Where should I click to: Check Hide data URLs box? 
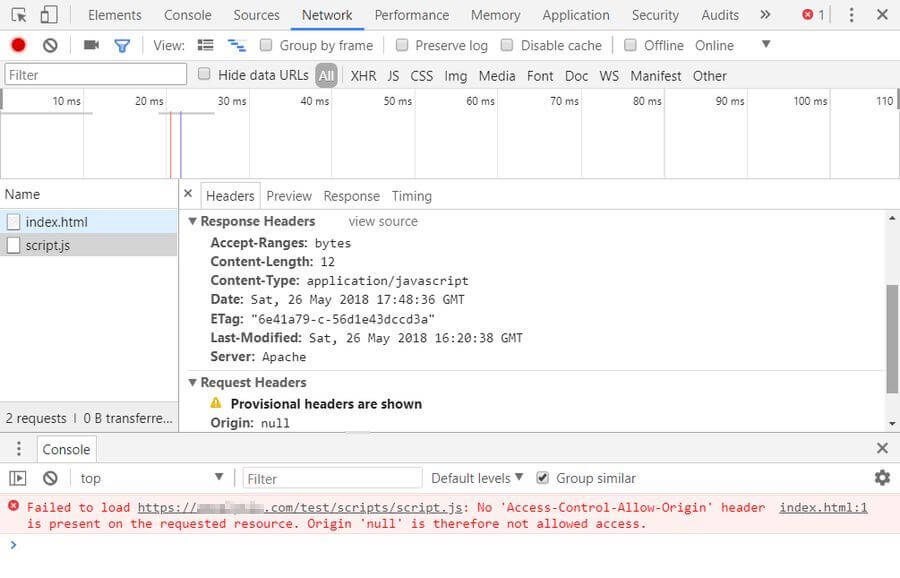(204, 74)
